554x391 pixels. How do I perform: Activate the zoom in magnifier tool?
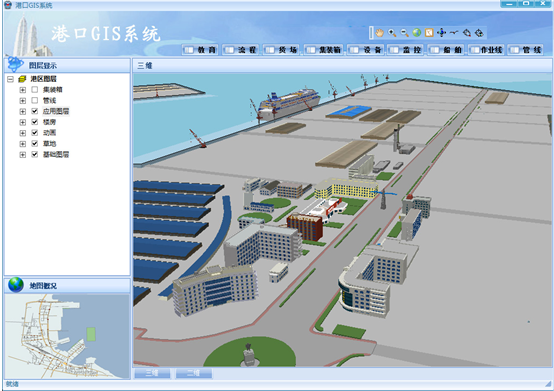(392, 33)
